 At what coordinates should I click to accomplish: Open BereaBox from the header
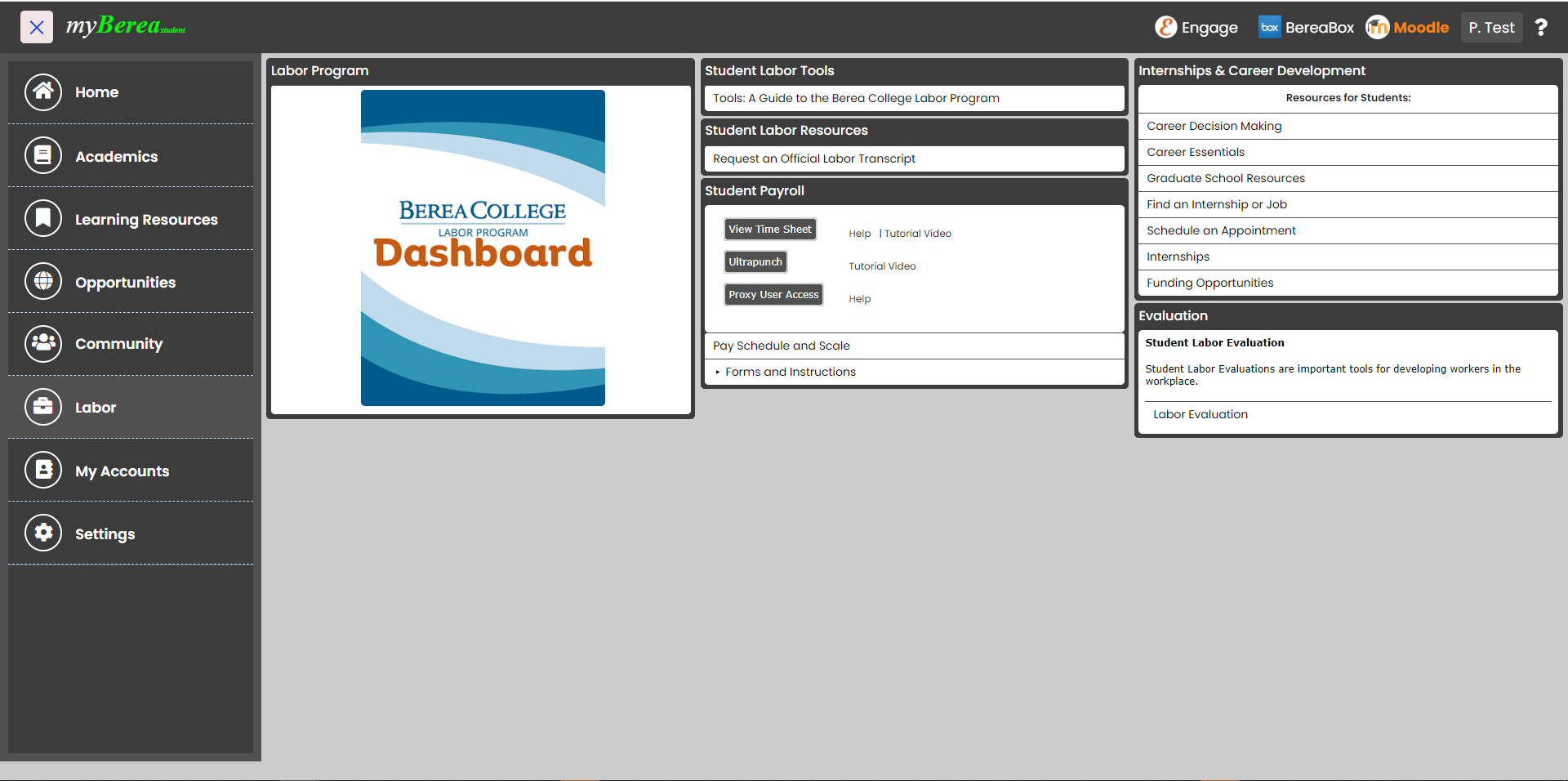pos(1306,28)
